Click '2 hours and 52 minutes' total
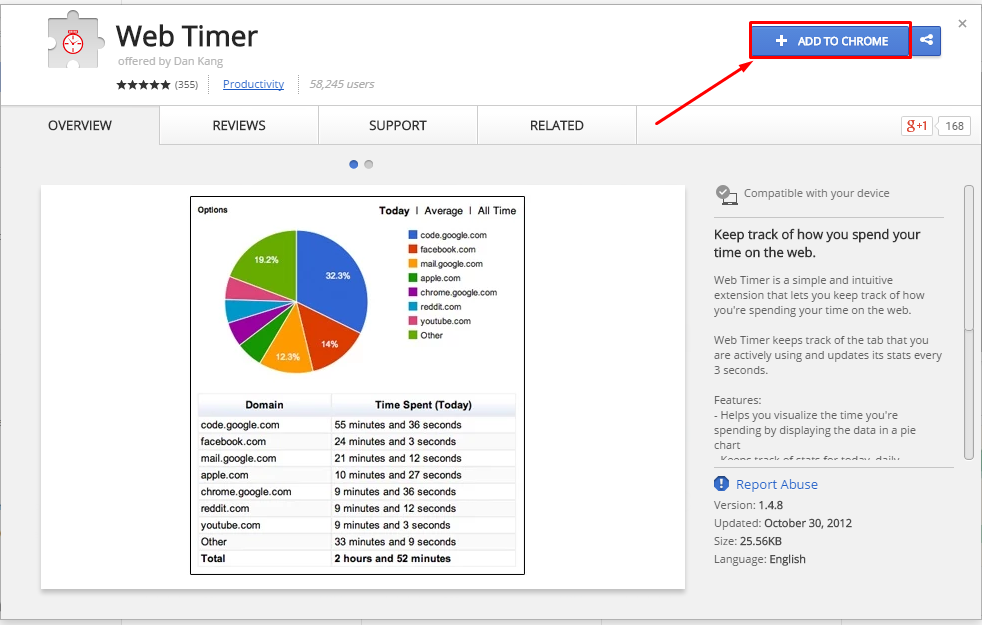This screenshot has height=625, width=982. click(x=393, y=558)
